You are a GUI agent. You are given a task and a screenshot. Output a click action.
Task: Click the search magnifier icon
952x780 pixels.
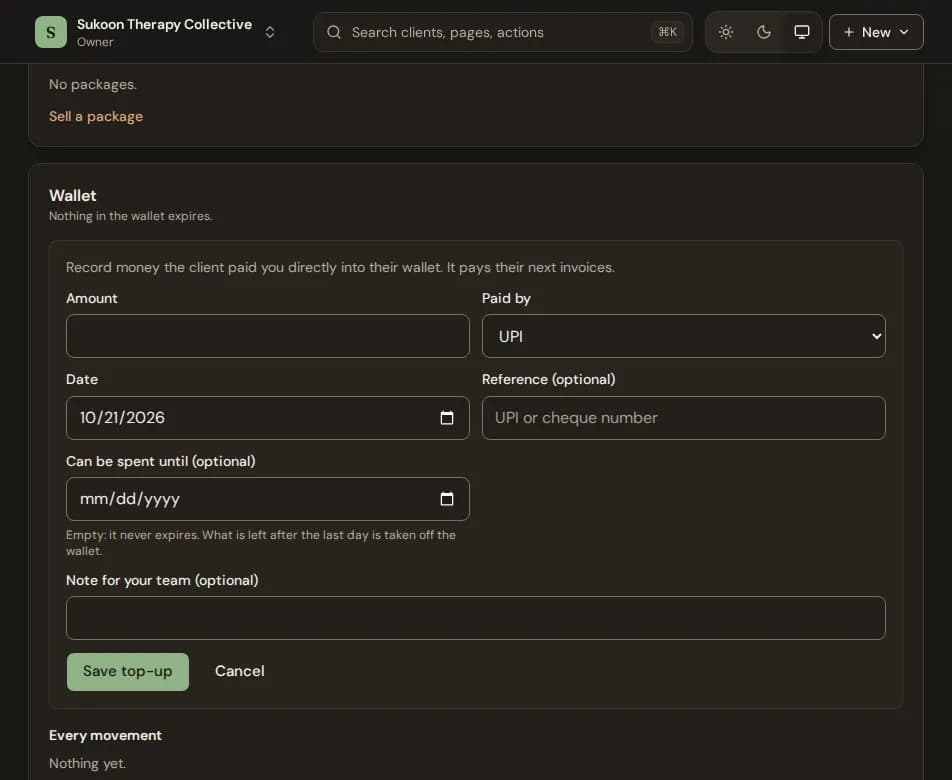[x=334, y=32]
